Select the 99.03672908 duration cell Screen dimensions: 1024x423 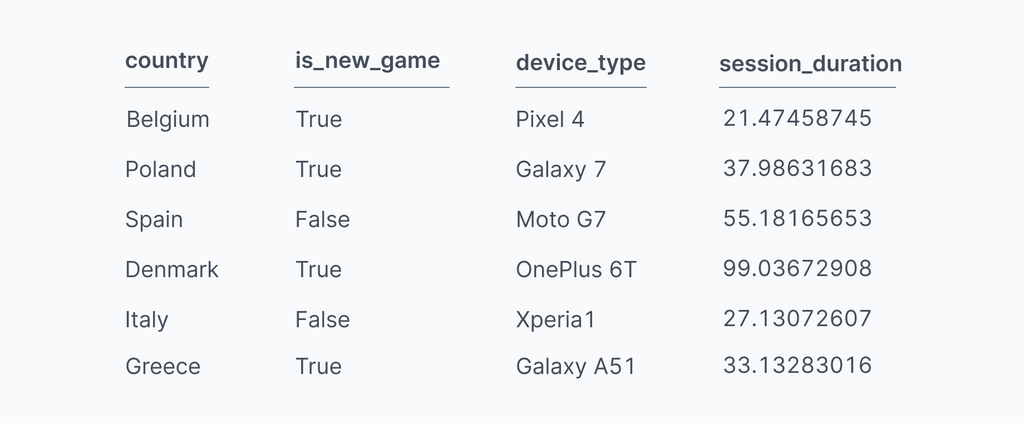[x=797, y=269]
